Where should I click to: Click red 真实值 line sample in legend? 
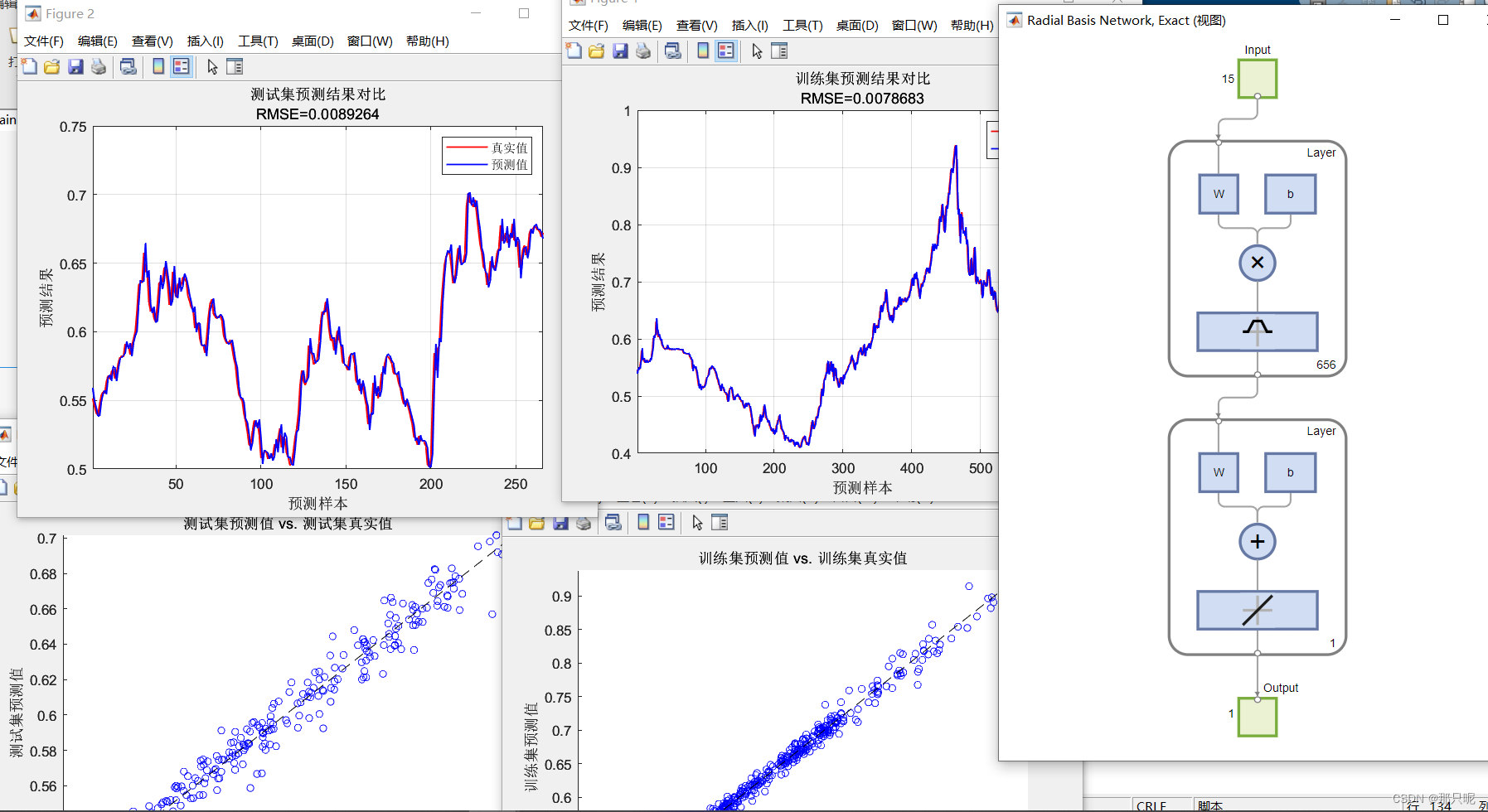click(467, 147)
